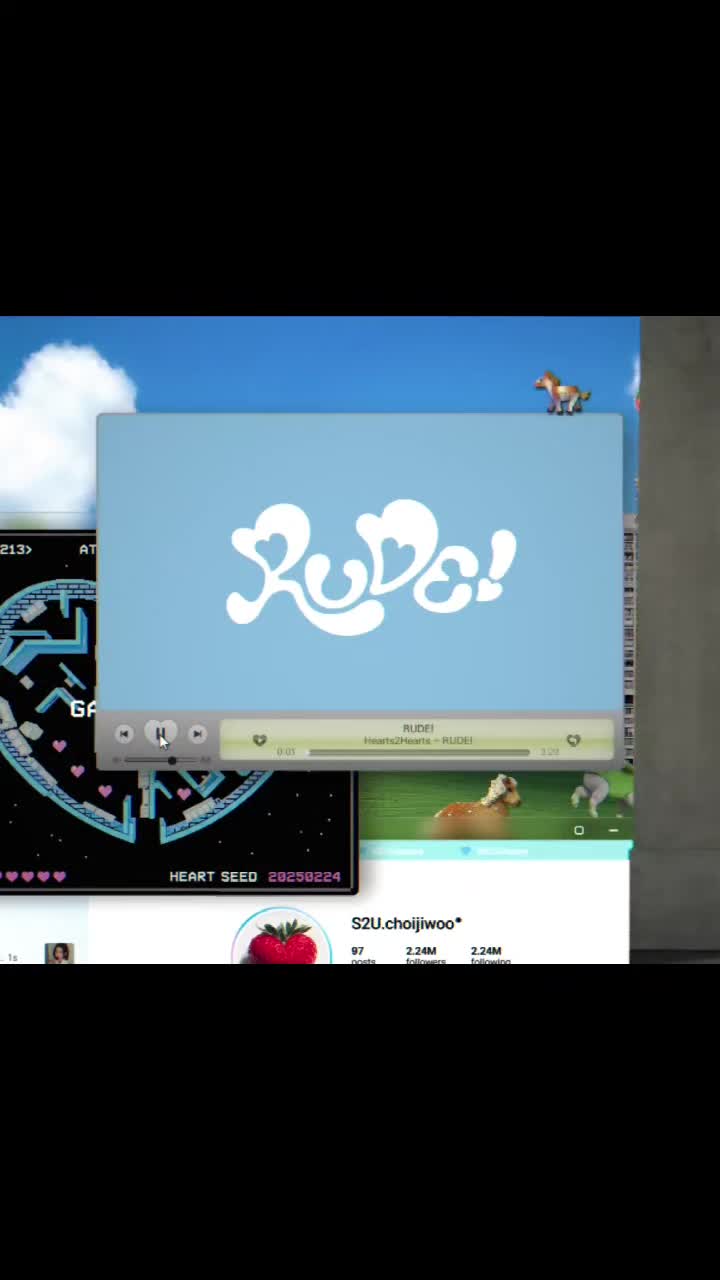
Task: Click the pink hearts lives row in game
Action: pyautogui.click(x=33, y=876)
